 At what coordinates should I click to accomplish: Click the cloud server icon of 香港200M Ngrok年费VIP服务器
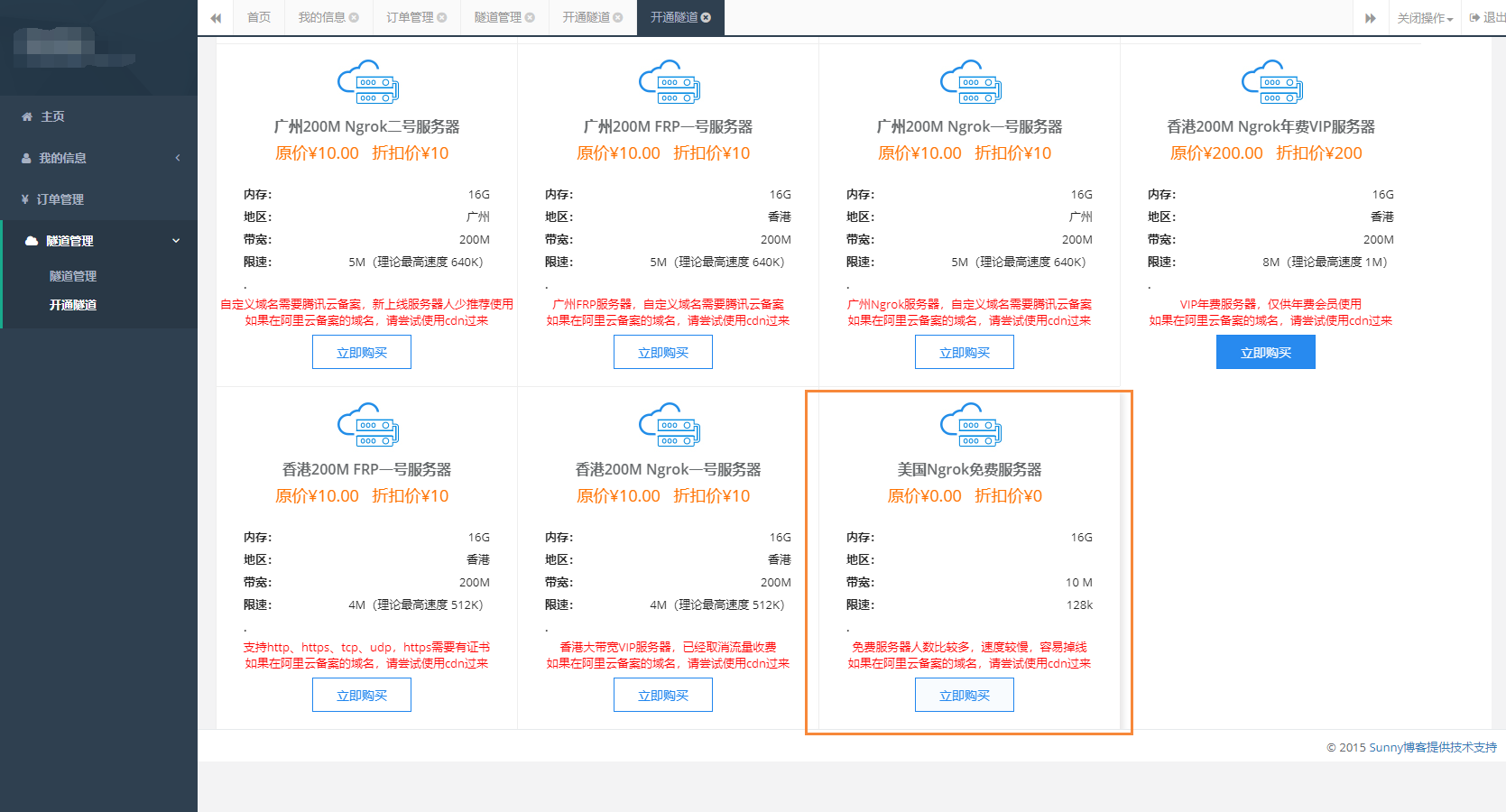coord(1271,82)
